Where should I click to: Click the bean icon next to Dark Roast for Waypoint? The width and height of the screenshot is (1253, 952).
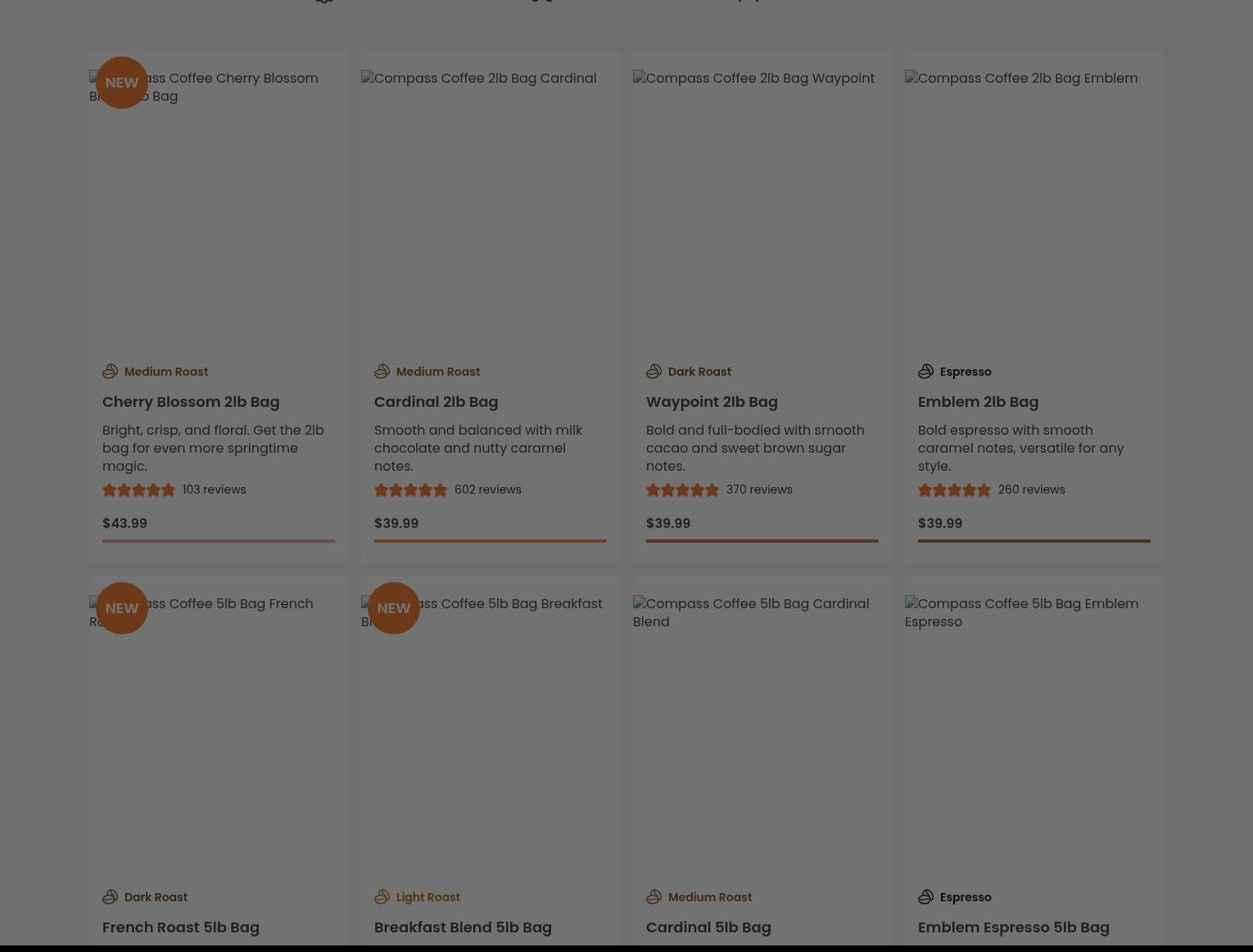pos(654,371)
